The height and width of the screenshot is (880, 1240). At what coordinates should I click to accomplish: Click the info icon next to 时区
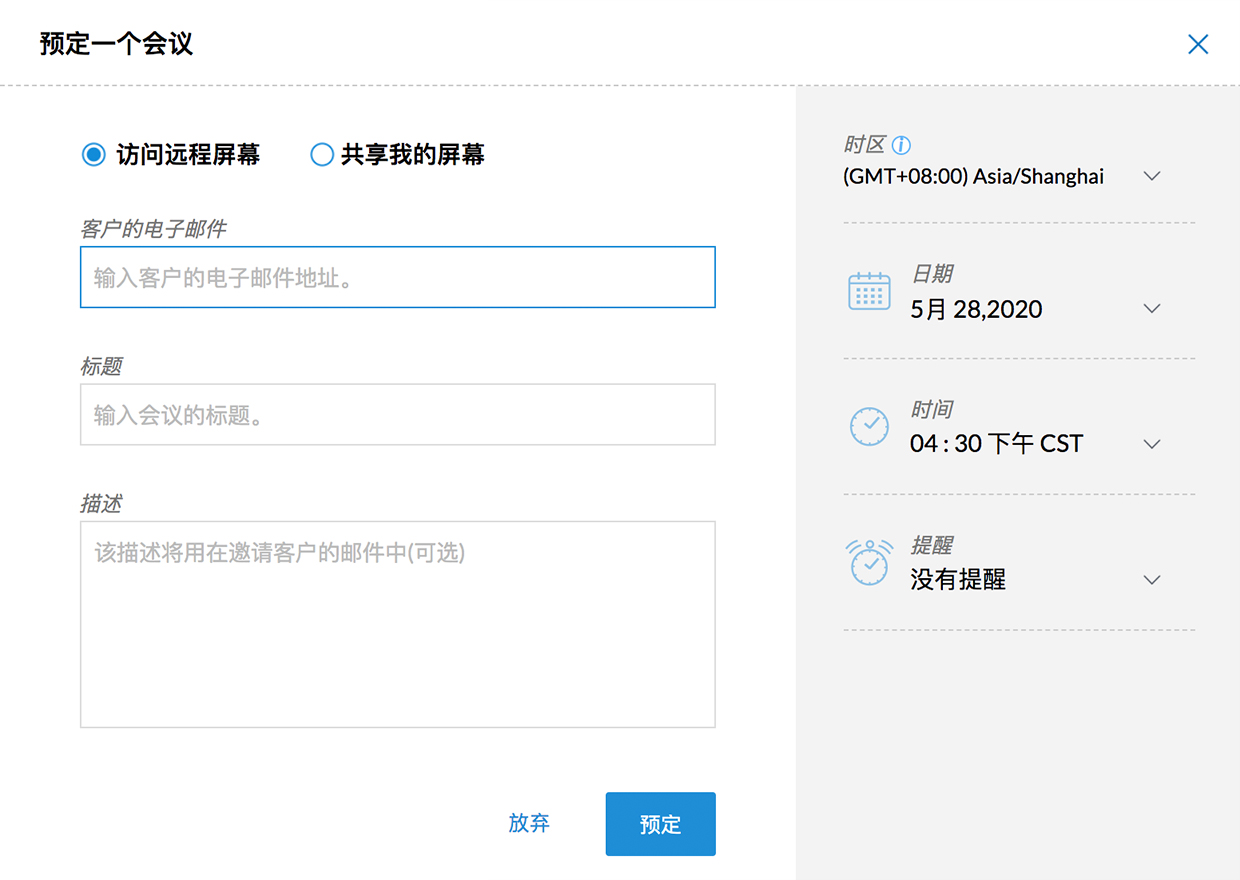[901, 146]
